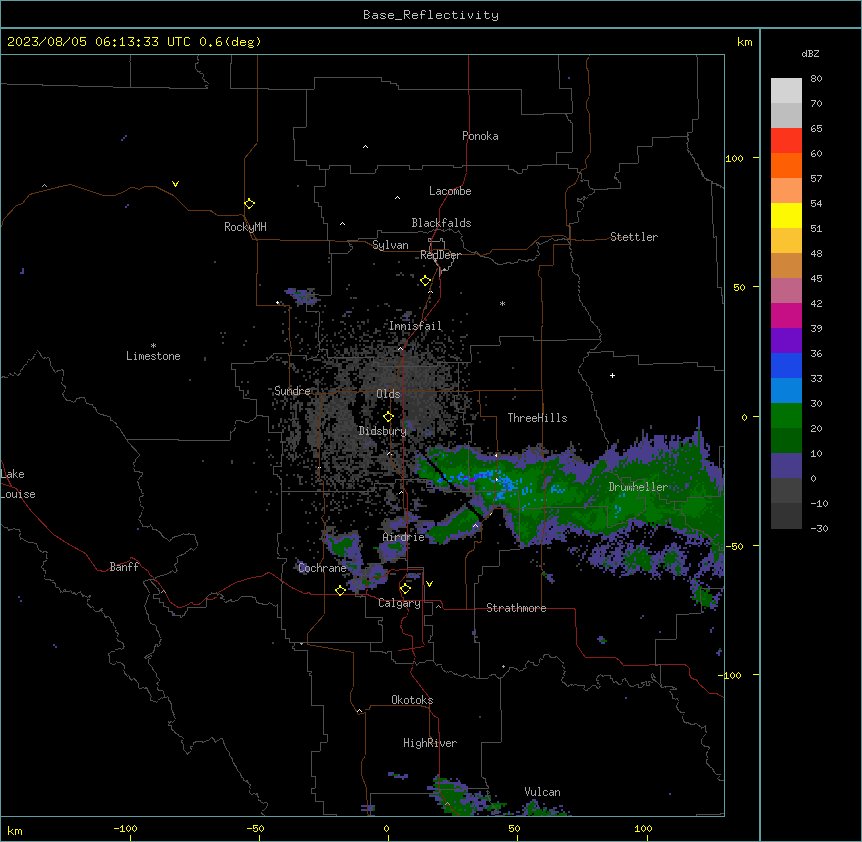Select the yellow diamond marker directly above Calgary
This screenshot has height=842, width=862.
(405, 589)
